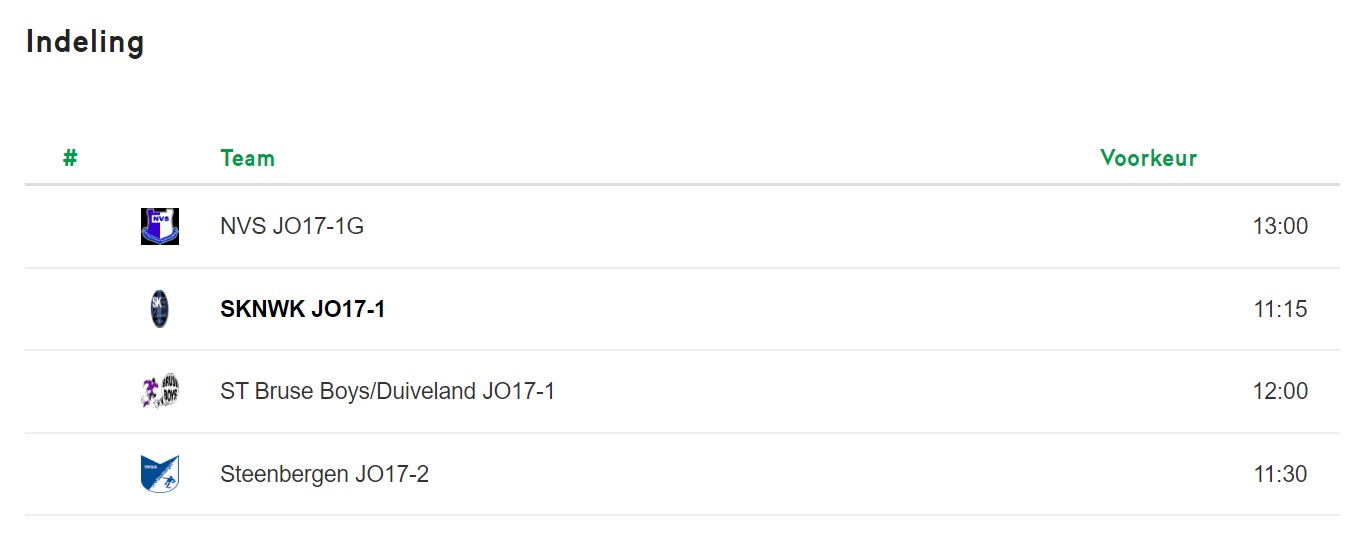Viewport: 1366px width, 536px height.
Task: Click the SKNWK club crest icon
Action: pyautogui.click(x=160, y=309)
